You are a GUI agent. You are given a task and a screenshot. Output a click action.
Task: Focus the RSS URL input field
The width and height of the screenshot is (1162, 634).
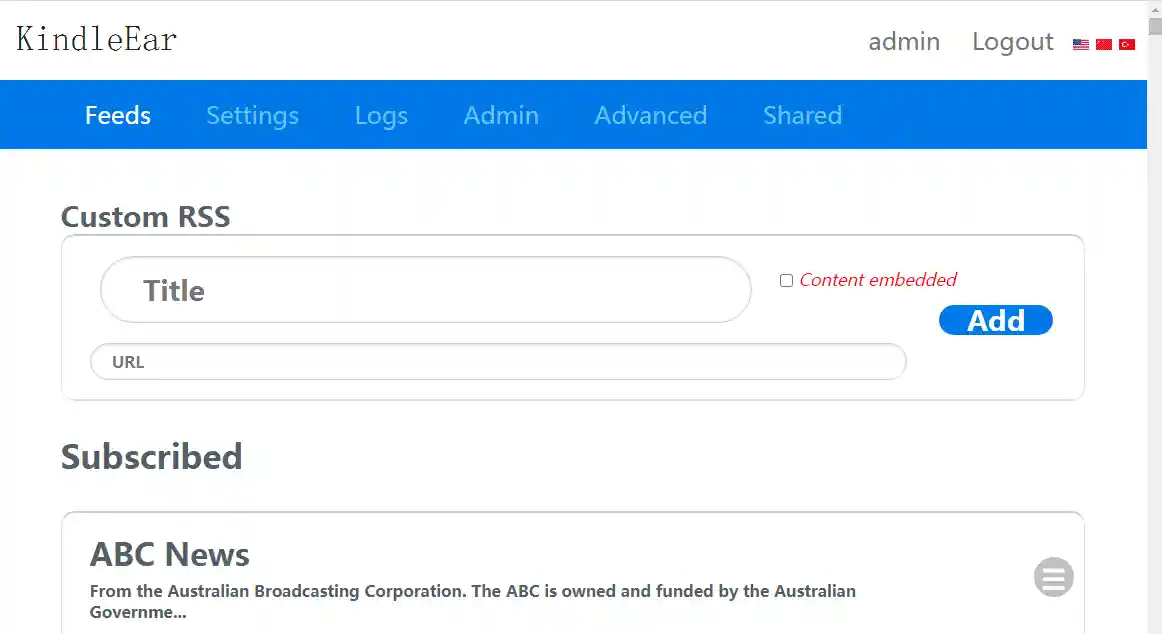[498, 362]
